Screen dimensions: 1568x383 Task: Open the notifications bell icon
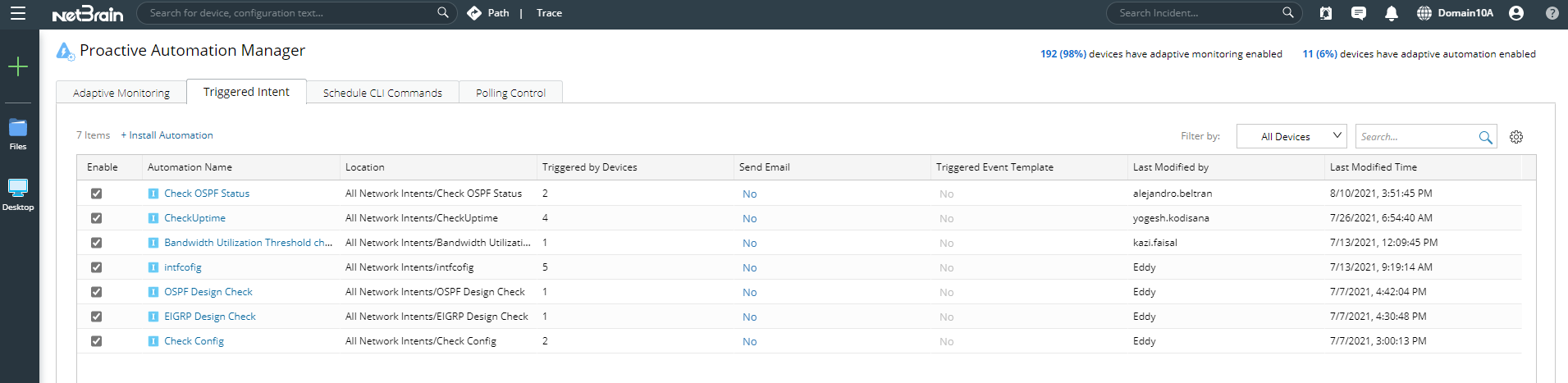(x=1391, y=13)
